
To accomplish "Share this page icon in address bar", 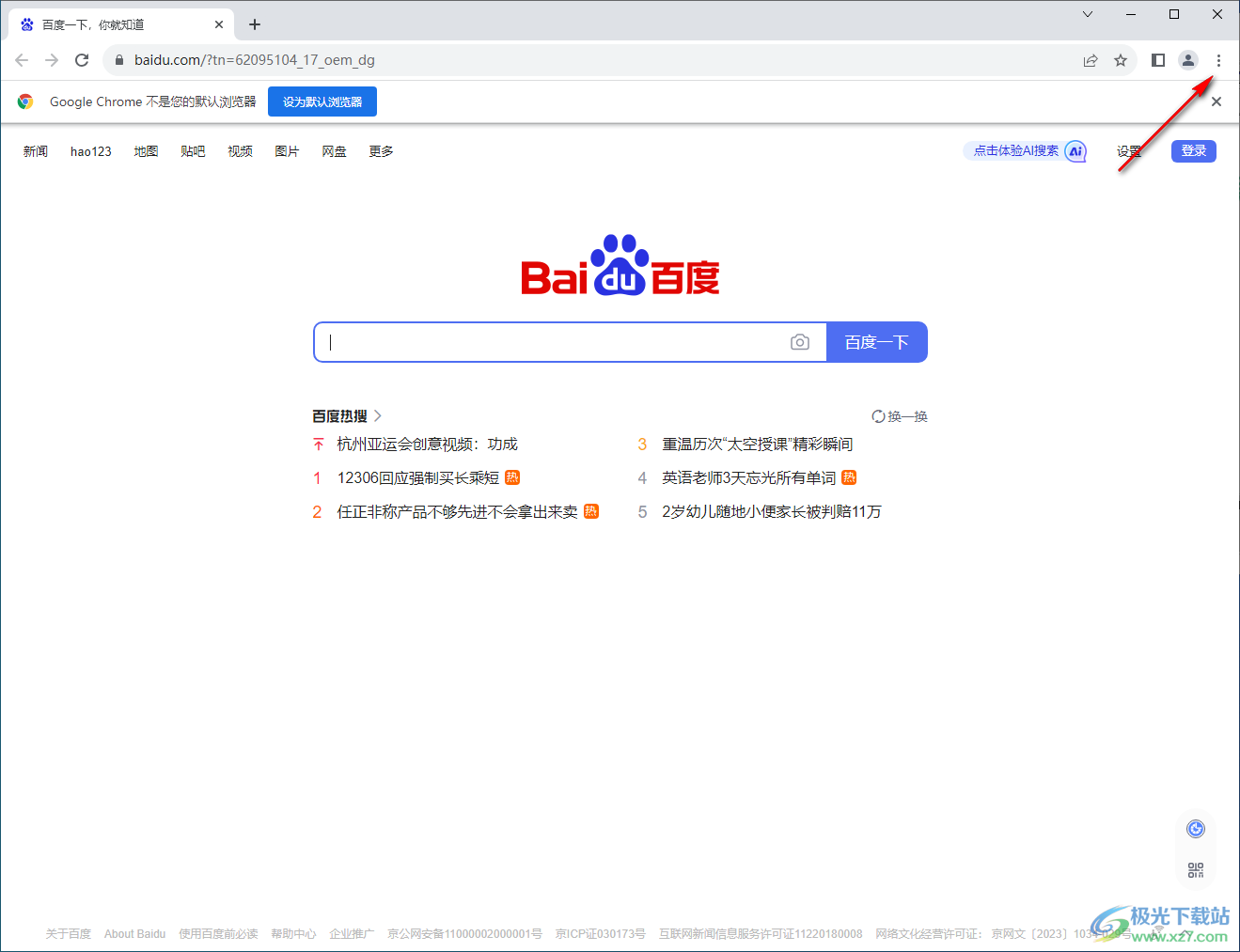I will (x=1091, y=60).
